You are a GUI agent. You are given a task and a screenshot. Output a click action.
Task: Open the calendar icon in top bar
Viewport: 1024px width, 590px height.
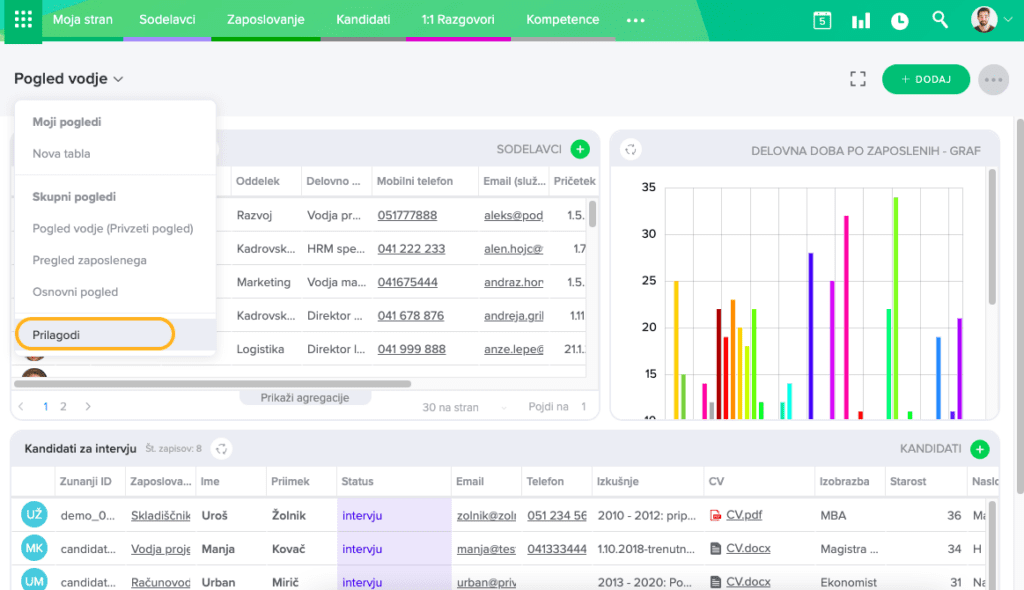click(822, 20)
